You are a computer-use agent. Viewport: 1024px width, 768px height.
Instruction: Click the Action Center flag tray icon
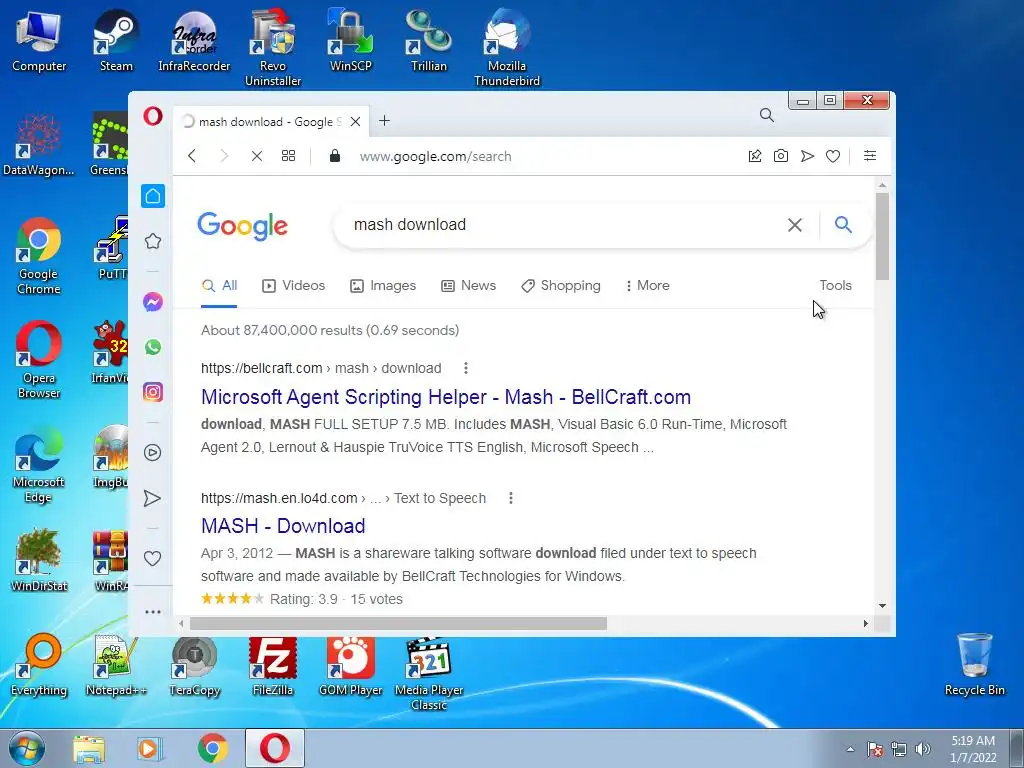[875, 749]
